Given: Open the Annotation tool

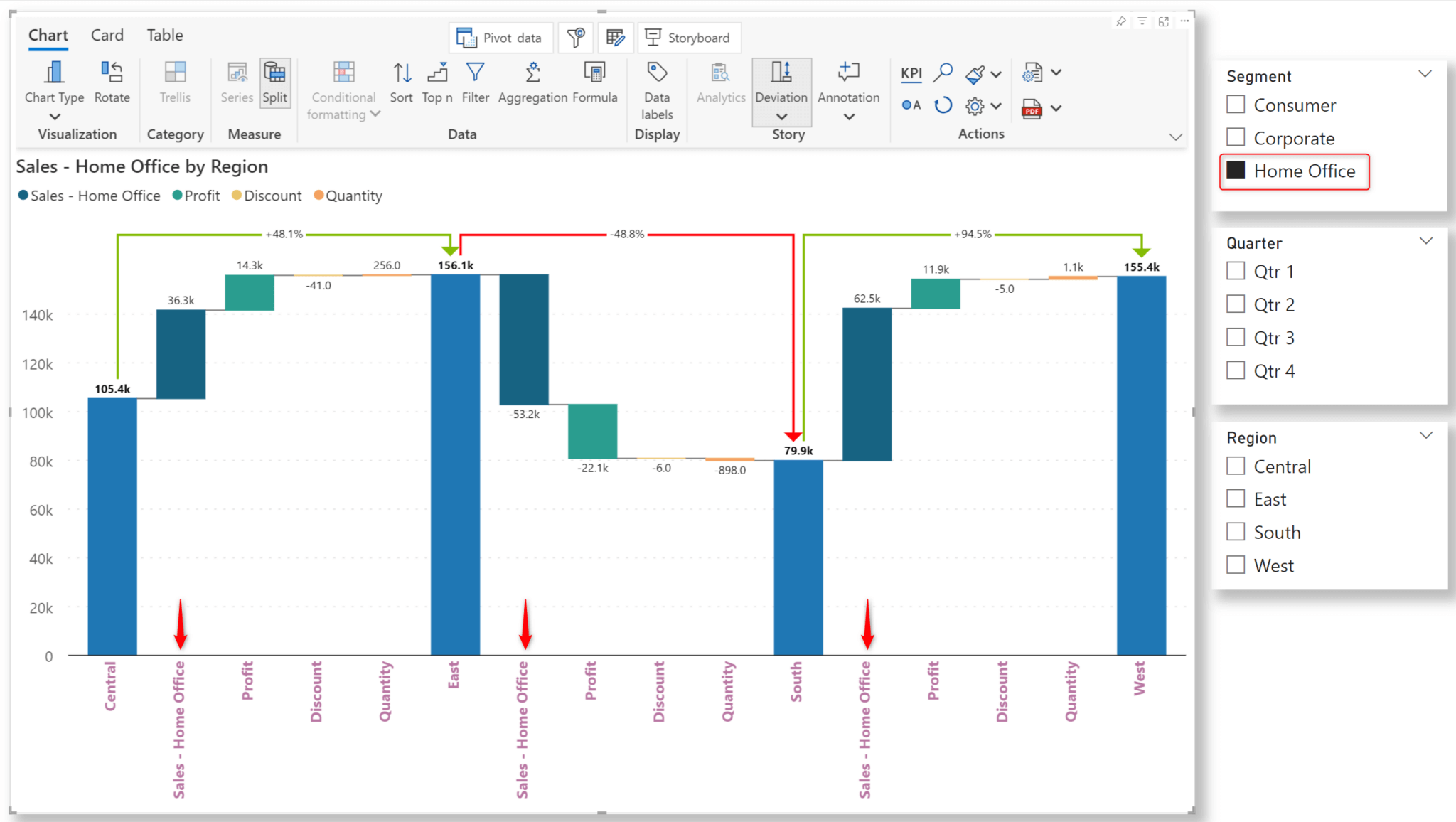Looking at the screenshot, I should (848, 91).
